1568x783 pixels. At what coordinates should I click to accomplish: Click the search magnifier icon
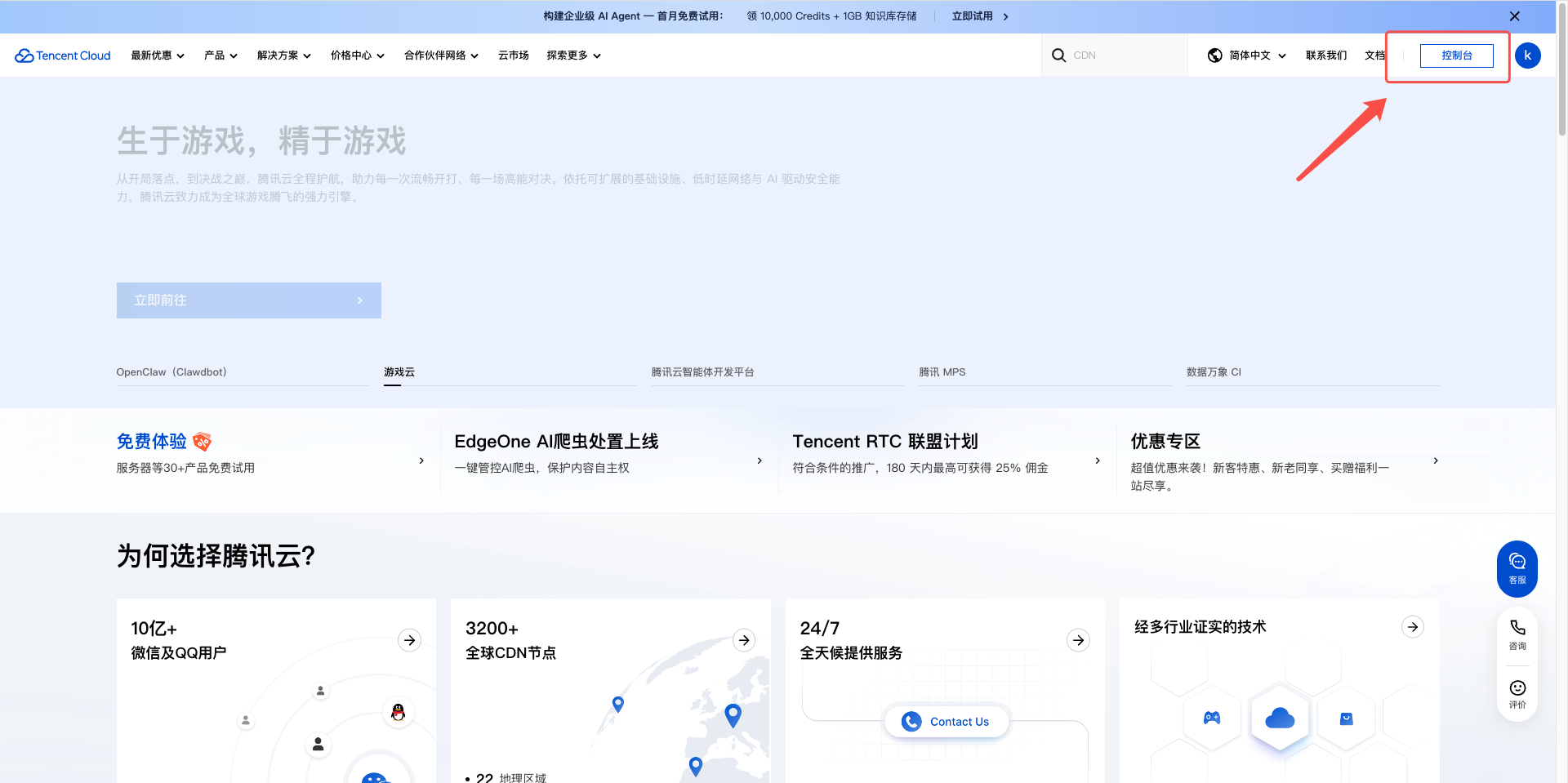point(1058,56)
